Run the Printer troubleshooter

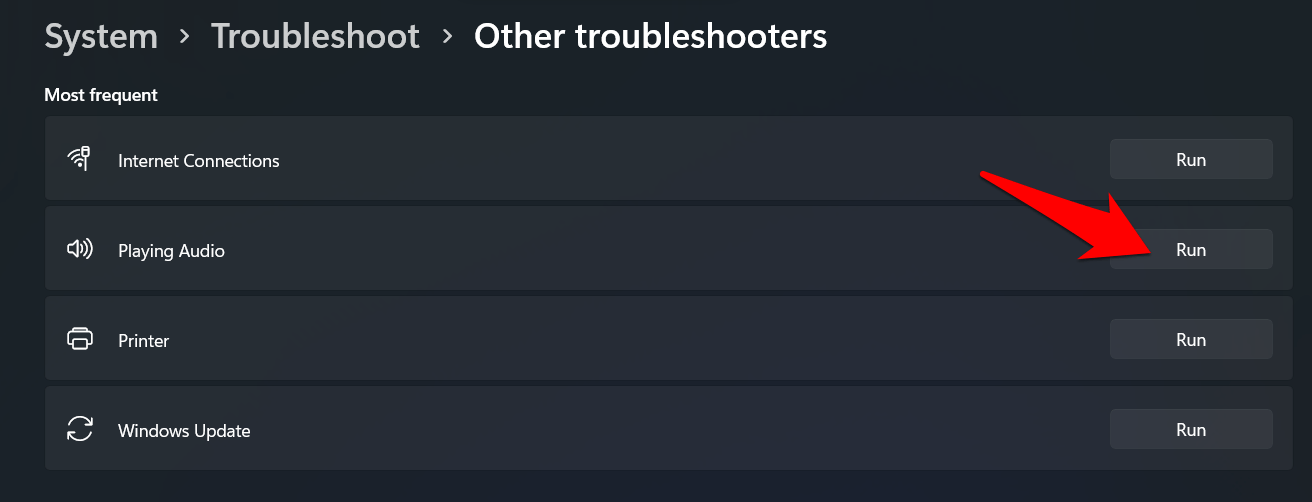(1190, 339)
